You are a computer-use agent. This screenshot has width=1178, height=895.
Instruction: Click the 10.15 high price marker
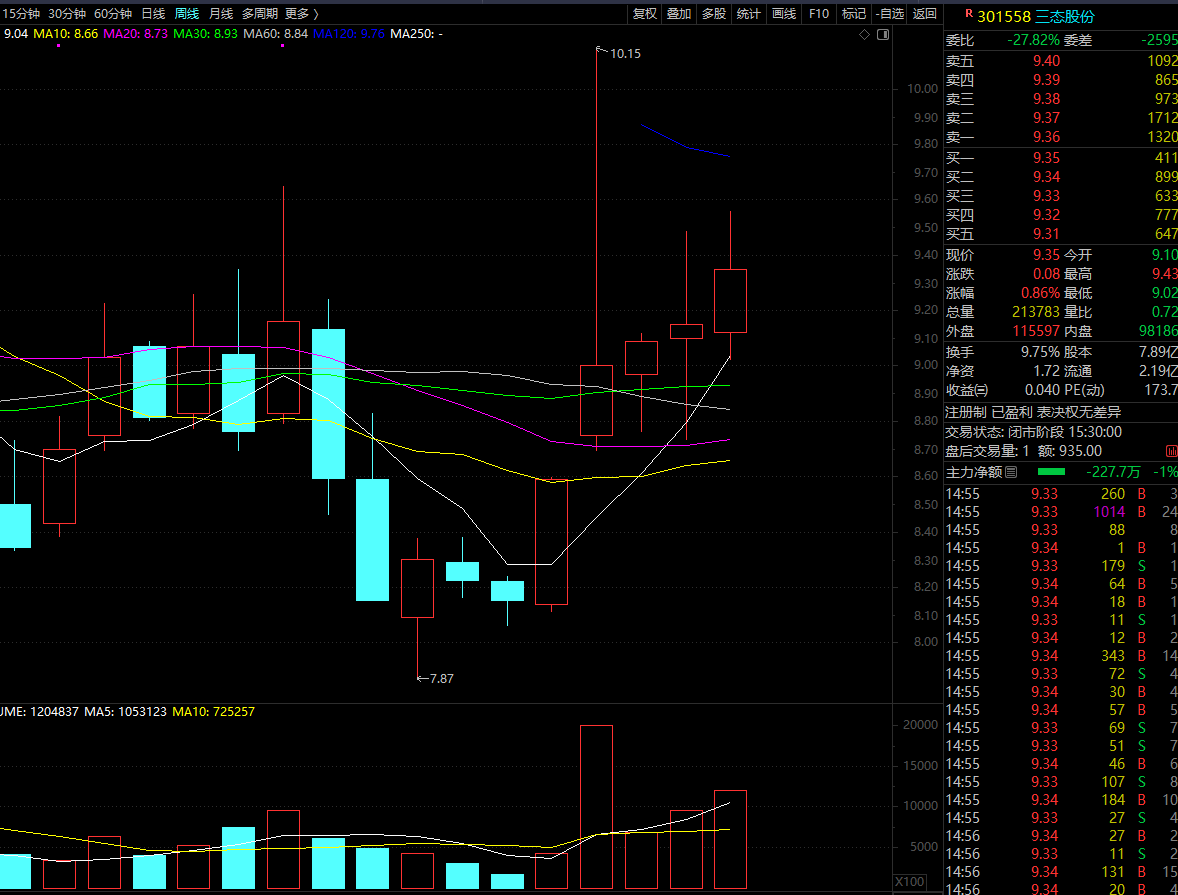point(625,54)
